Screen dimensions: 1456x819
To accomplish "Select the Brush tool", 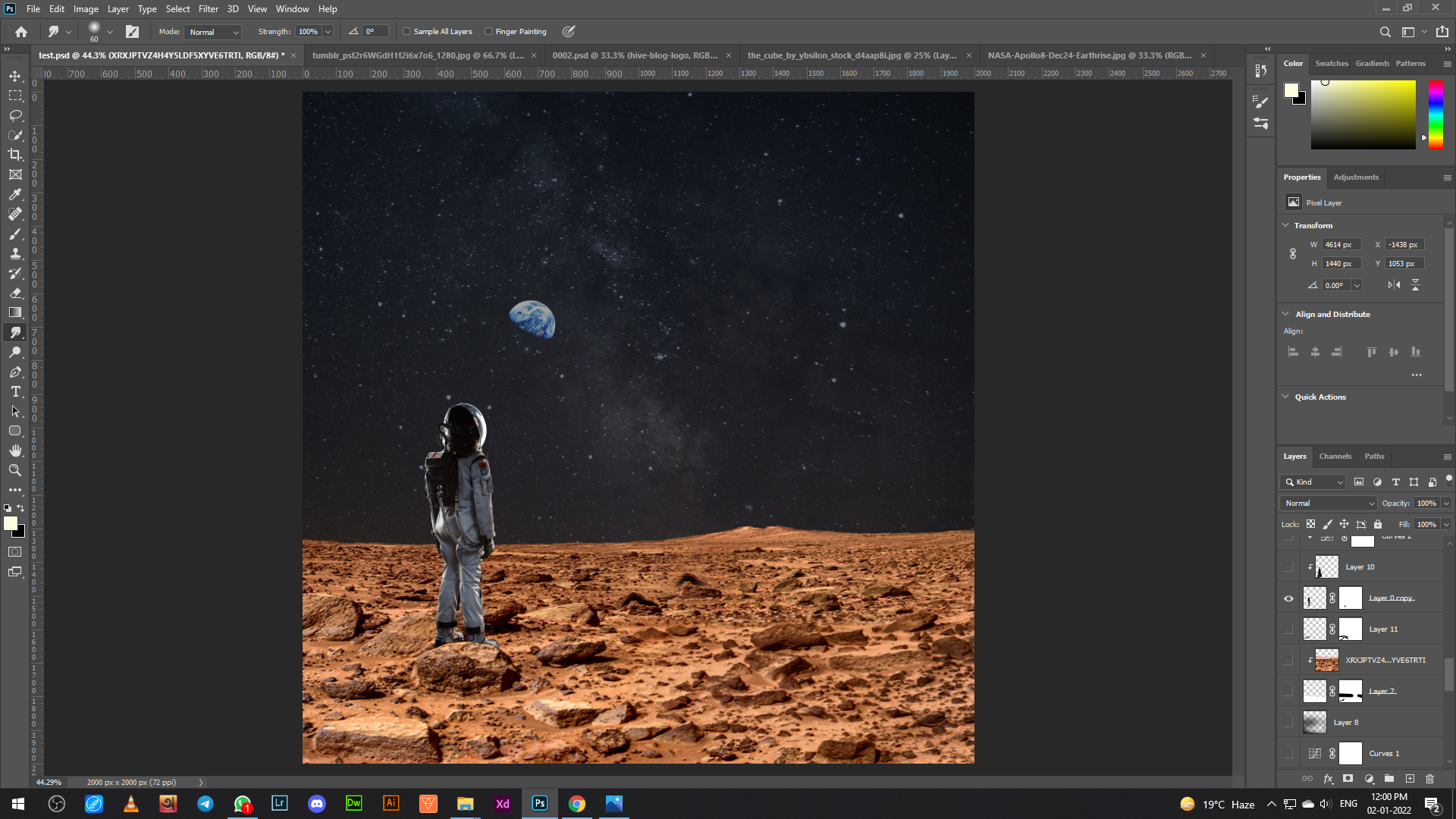I will coord(15,234).
